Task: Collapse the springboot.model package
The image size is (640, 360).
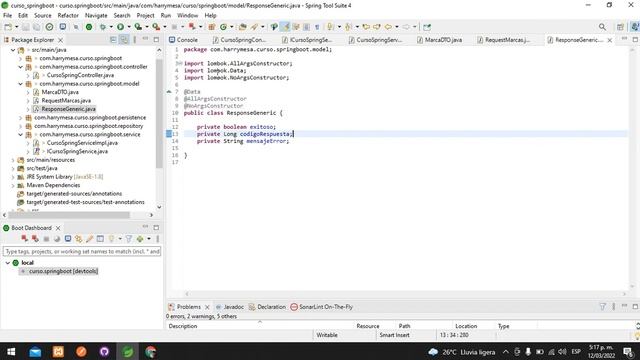Action: click(x=20, y=84)
